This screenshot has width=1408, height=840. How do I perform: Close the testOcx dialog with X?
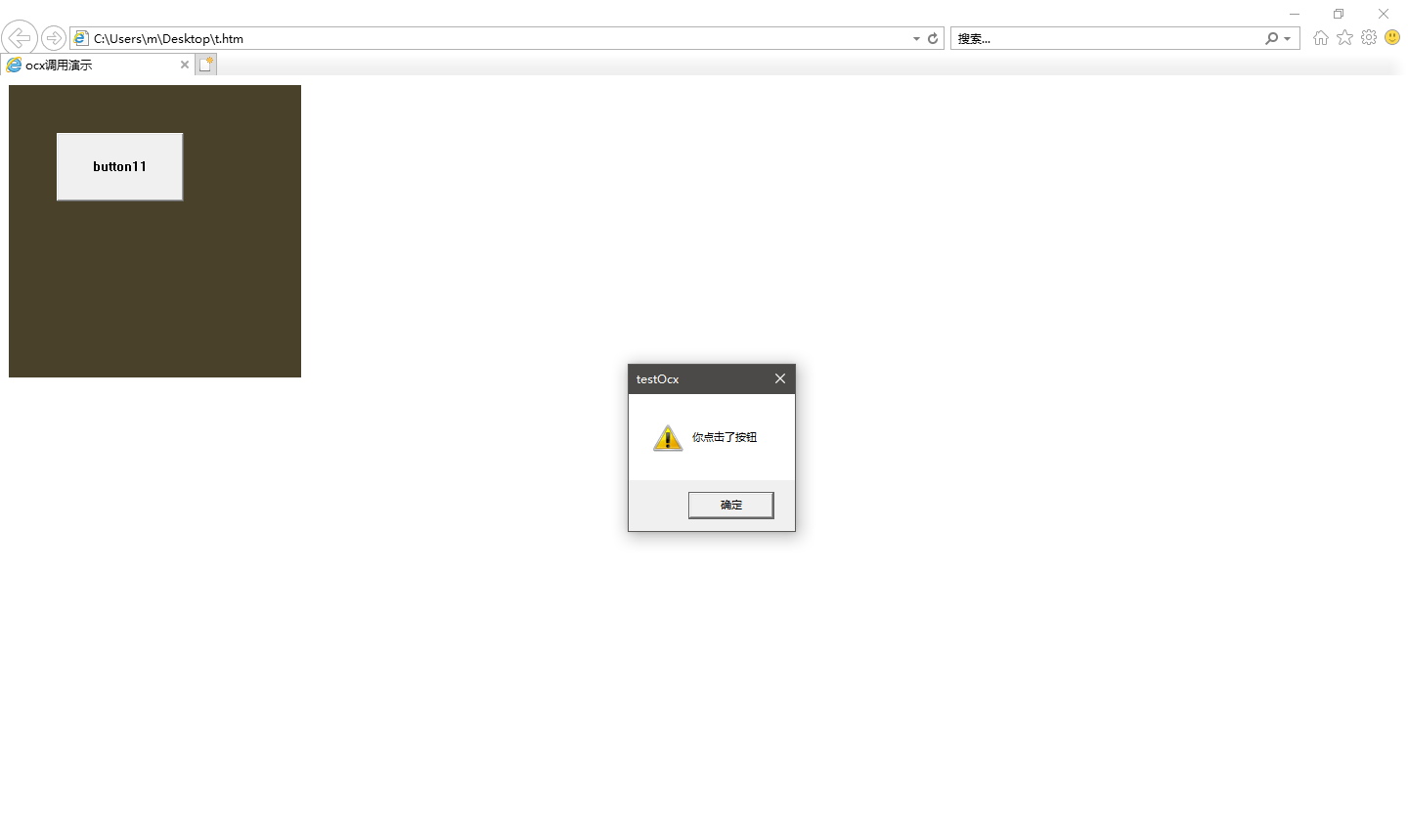pos(780,378)
